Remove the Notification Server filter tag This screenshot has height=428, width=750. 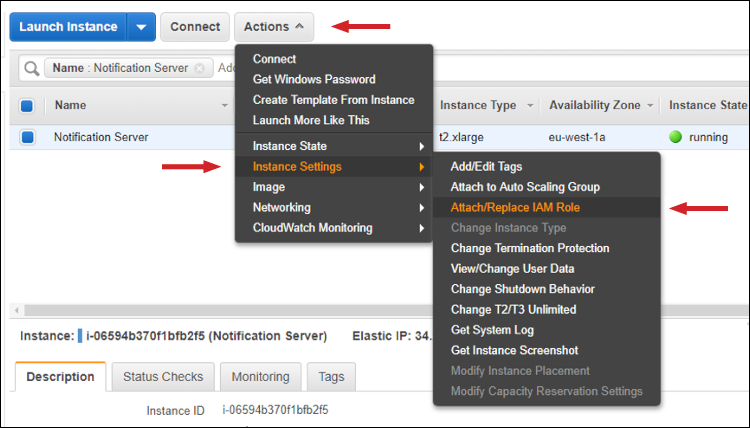199,68
